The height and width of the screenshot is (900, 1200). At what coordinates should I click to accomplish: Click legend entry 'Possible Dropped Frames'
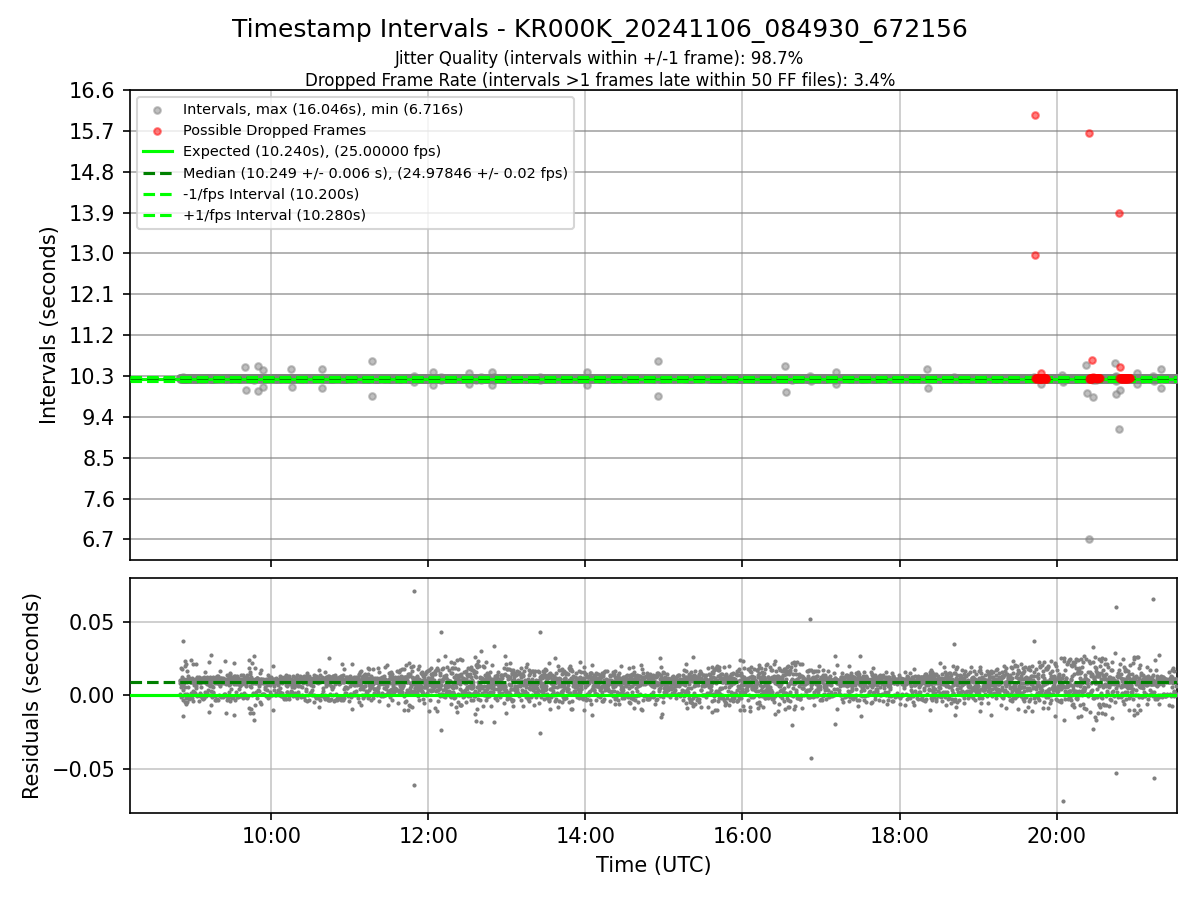point(274,130)
